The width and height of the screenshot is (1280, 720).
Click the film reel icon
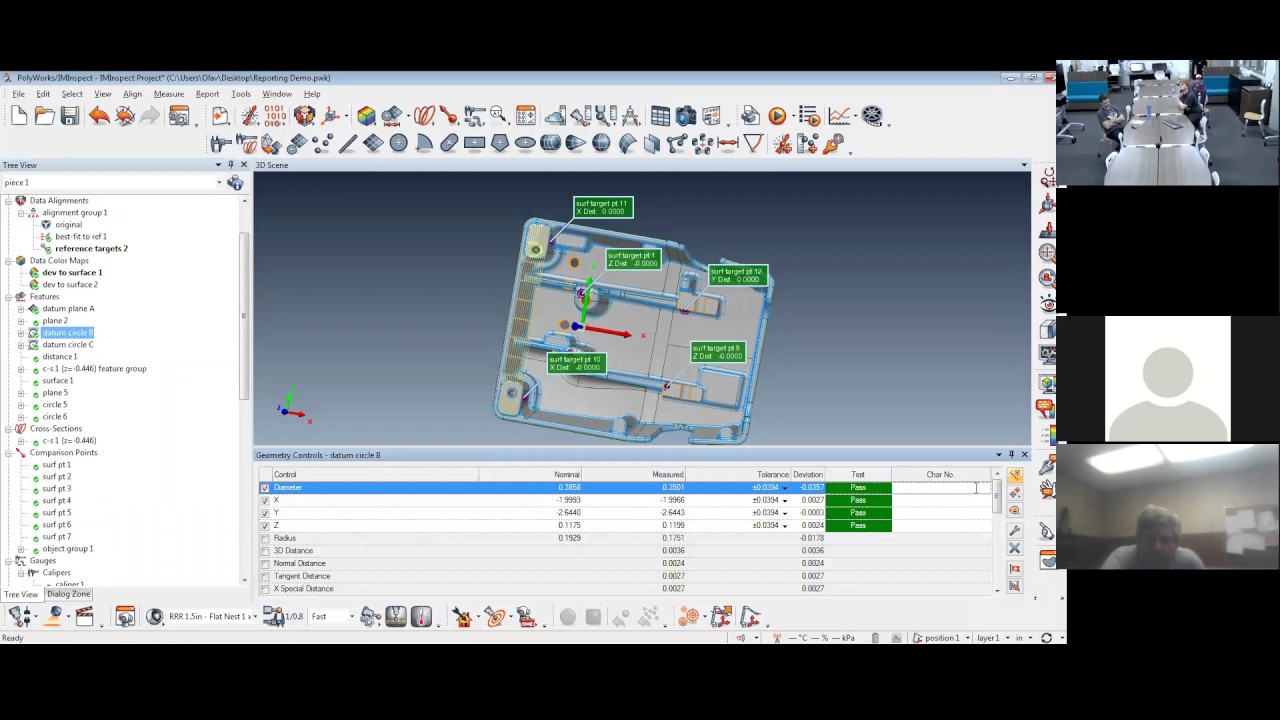pos(872,116)
